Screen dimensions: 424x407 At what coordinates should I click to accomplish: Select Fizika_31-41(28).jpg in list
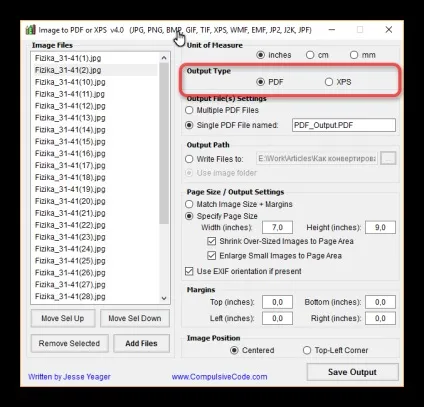click(x=95, y=297)
